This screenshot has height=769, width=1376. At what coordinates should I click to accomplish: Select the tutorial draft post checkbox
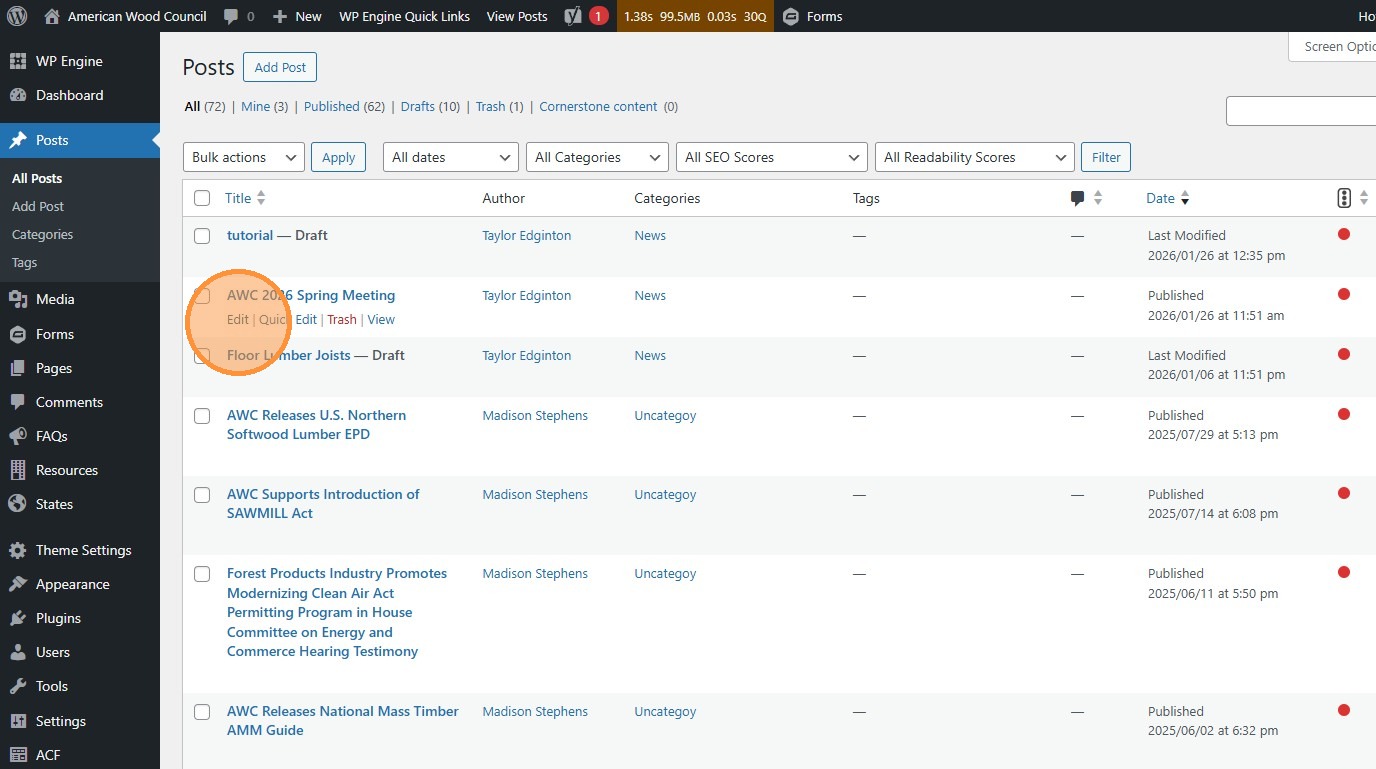click(x=202, y=236)
